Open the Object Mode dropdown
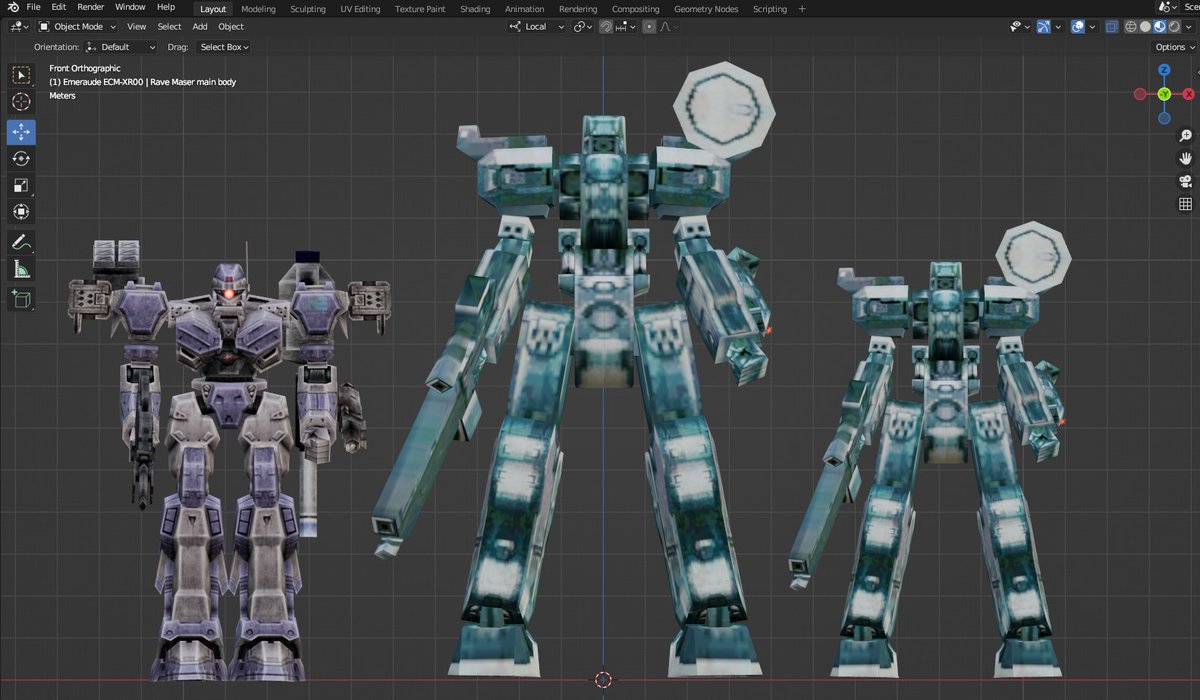 [77, 27]
